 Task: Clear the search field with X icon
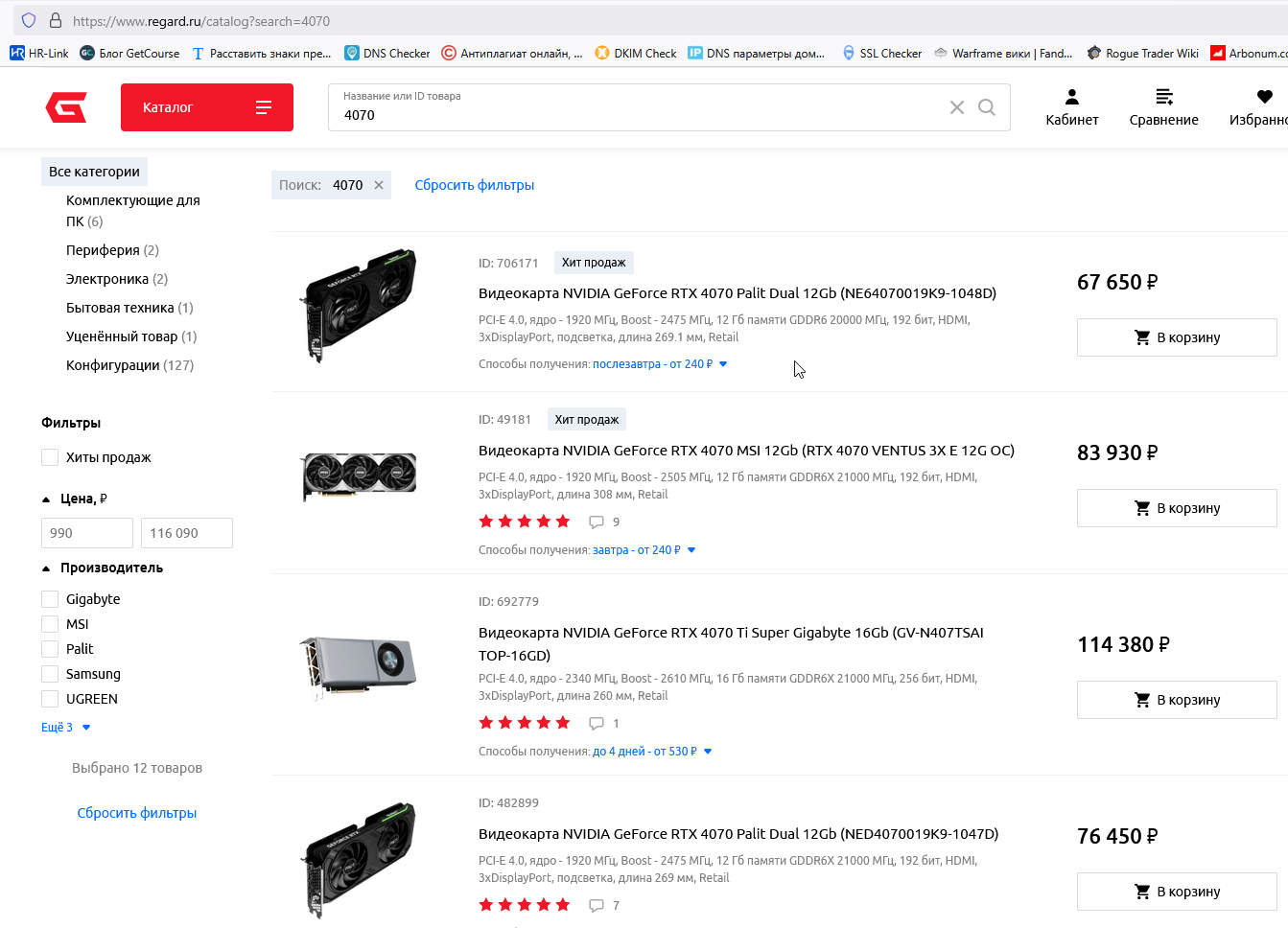(x=956, y=107)
